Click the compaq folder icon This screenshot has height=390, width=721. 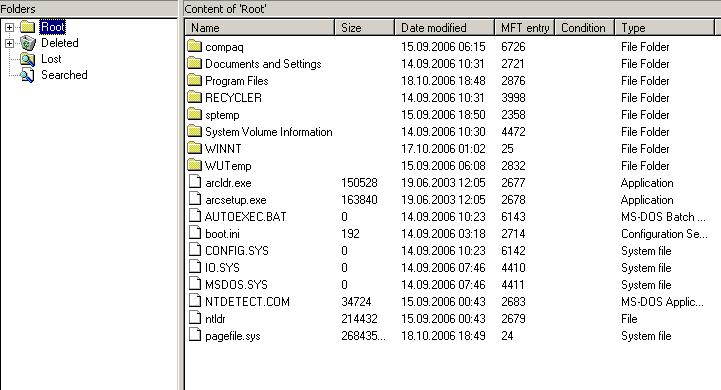195,46
